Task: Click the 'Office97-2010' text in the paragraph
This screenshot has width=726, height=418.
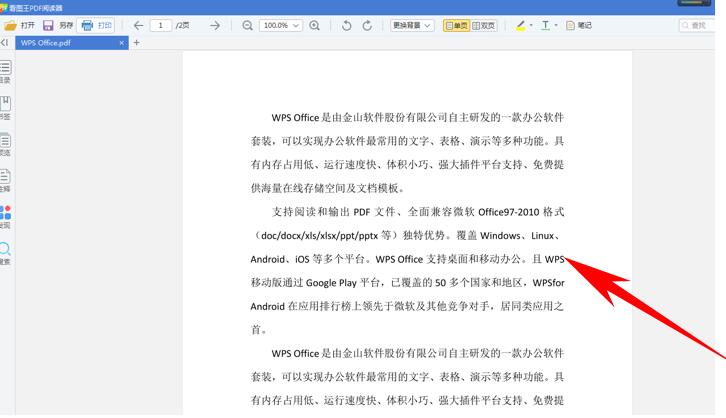Action: [x=508, y=212]
